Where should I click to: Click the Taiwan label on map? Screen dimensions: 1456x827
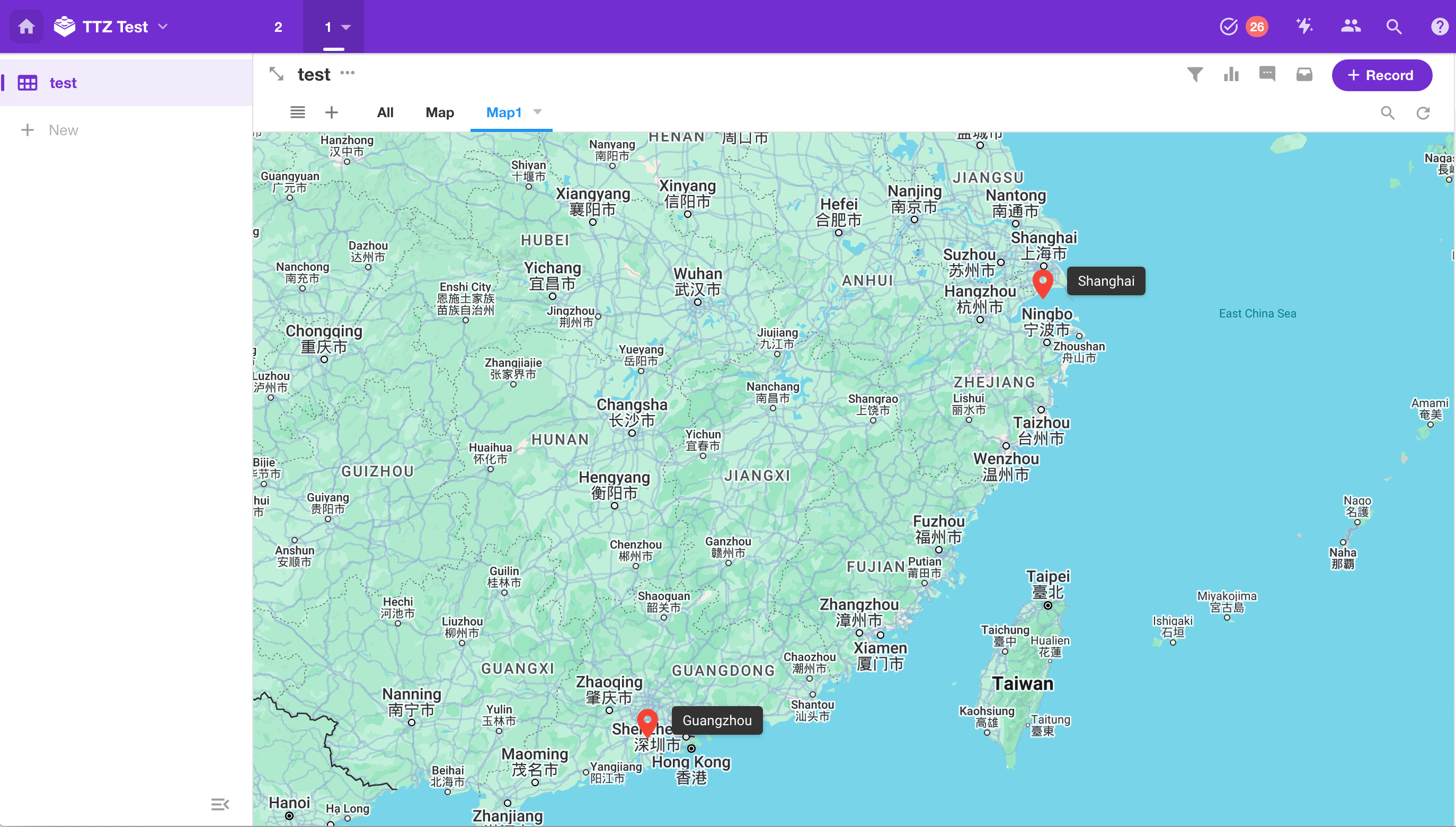tap(1022, 683)
